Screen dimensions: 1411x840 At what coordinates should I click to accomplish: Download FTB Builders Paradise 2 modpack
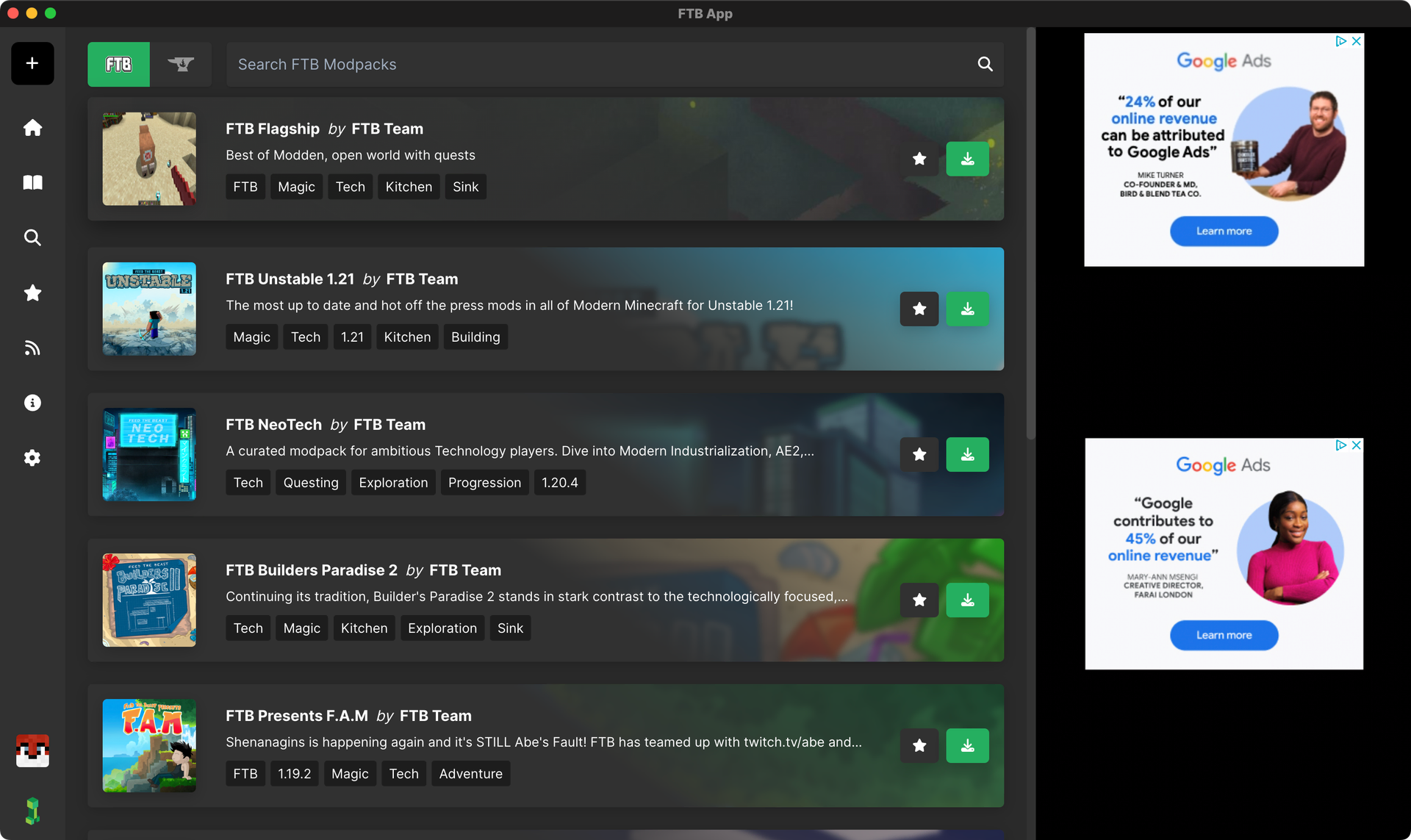[x=967, y=600]
